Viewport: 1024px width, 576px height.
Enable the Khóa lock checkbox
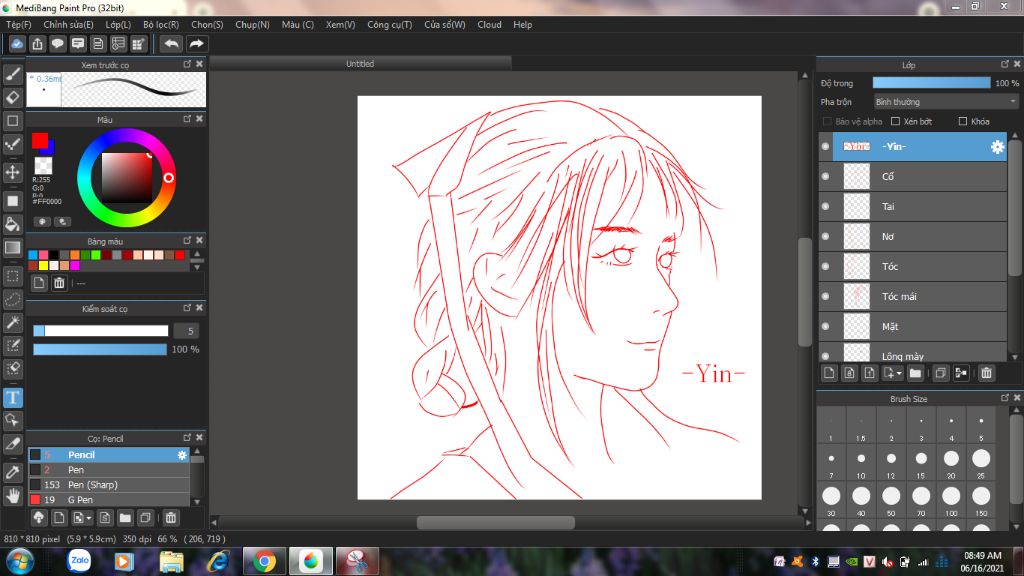coord(963,121)
